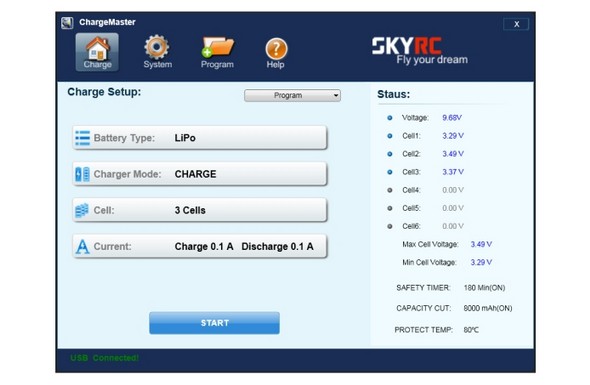The height and width of the screenshot is (385, 590).
Task: Open the System gear icon
Action: pyautogui.click(x=157, y=52)
